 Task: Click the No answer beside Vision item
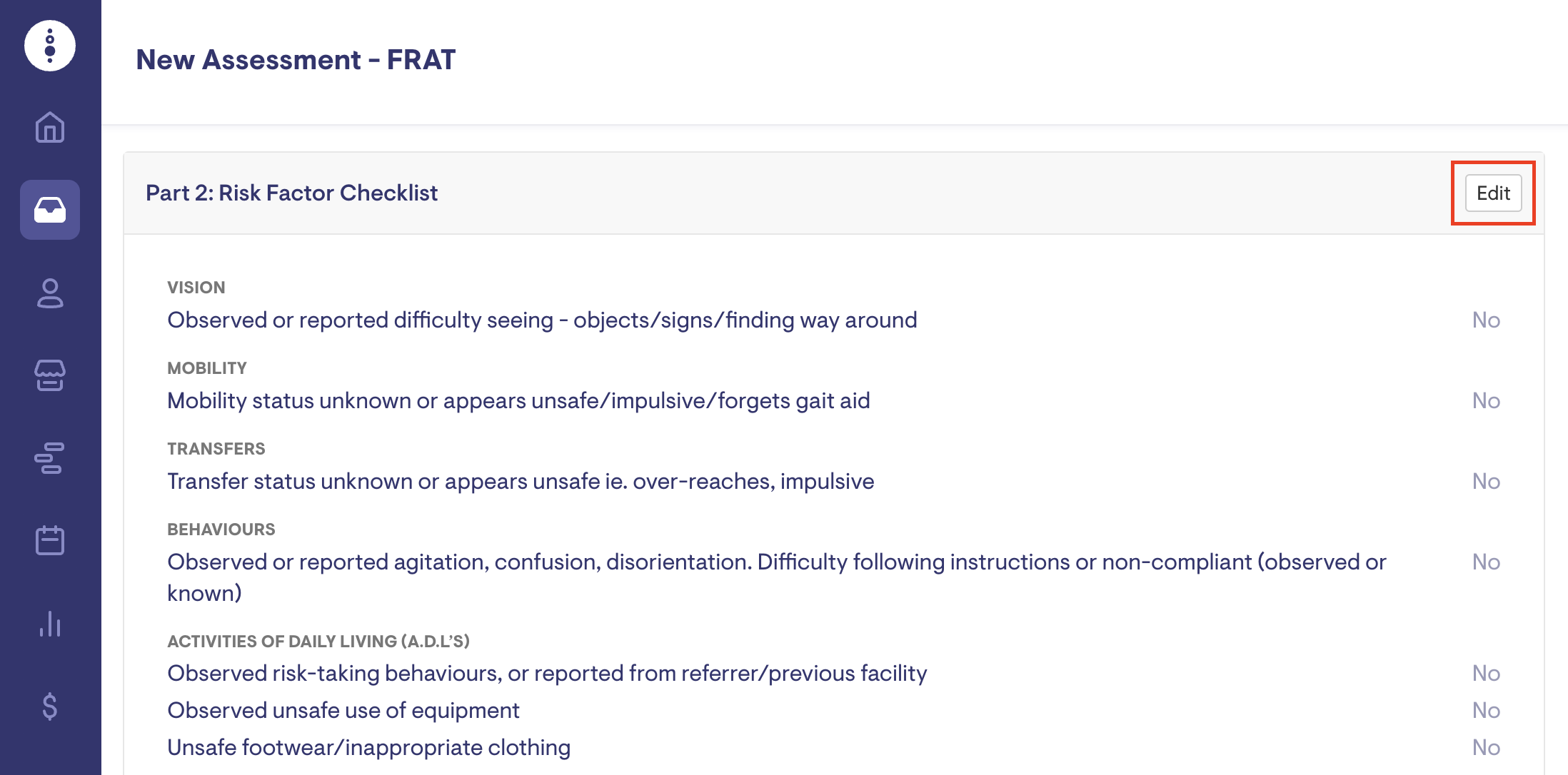[x=1486, y=320]
